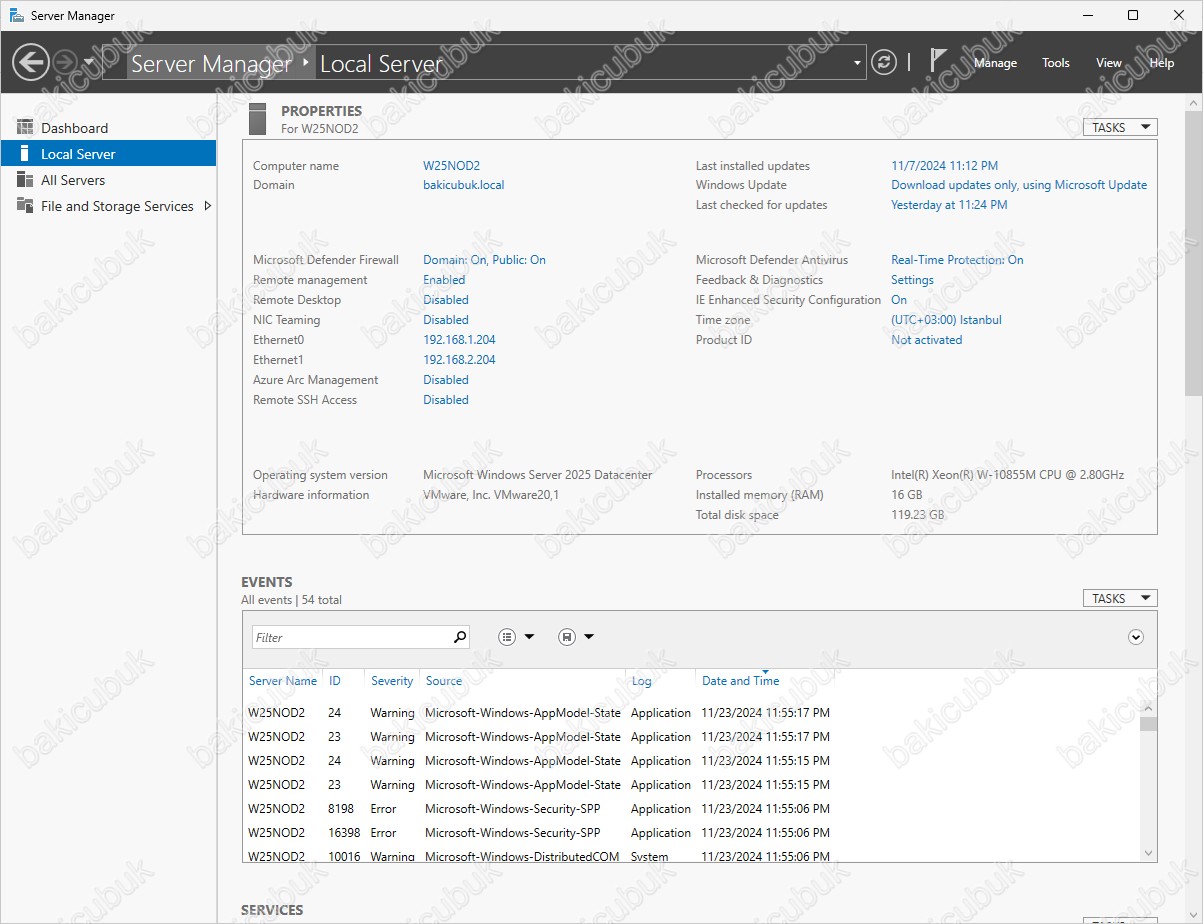
Task: Change time zone via (UTC+03:00) Istanbul
Action: 946,320
